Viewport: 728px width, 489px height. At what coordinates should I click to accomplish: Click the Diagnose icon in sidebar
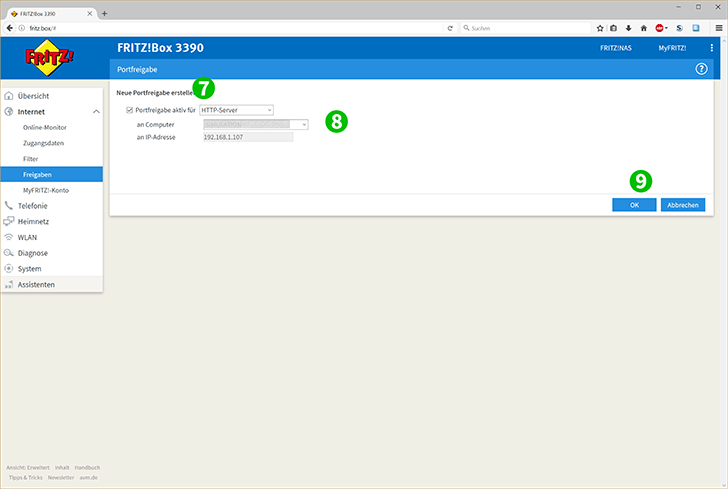(x=8, y=253)
